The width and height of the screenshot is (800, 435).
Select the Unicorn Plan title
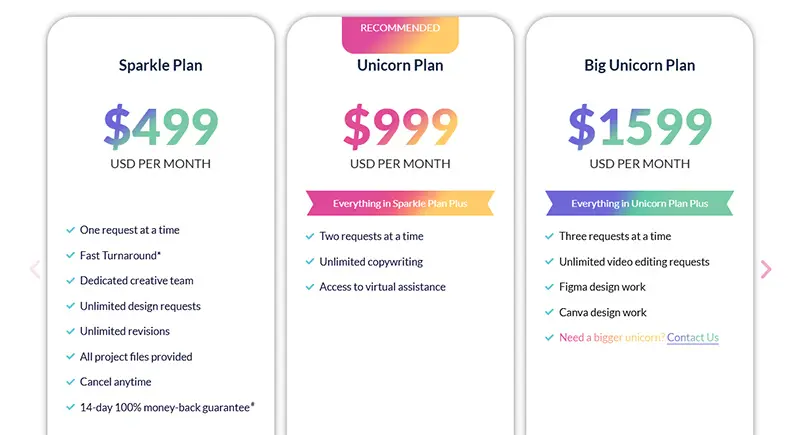click(400, 66)
